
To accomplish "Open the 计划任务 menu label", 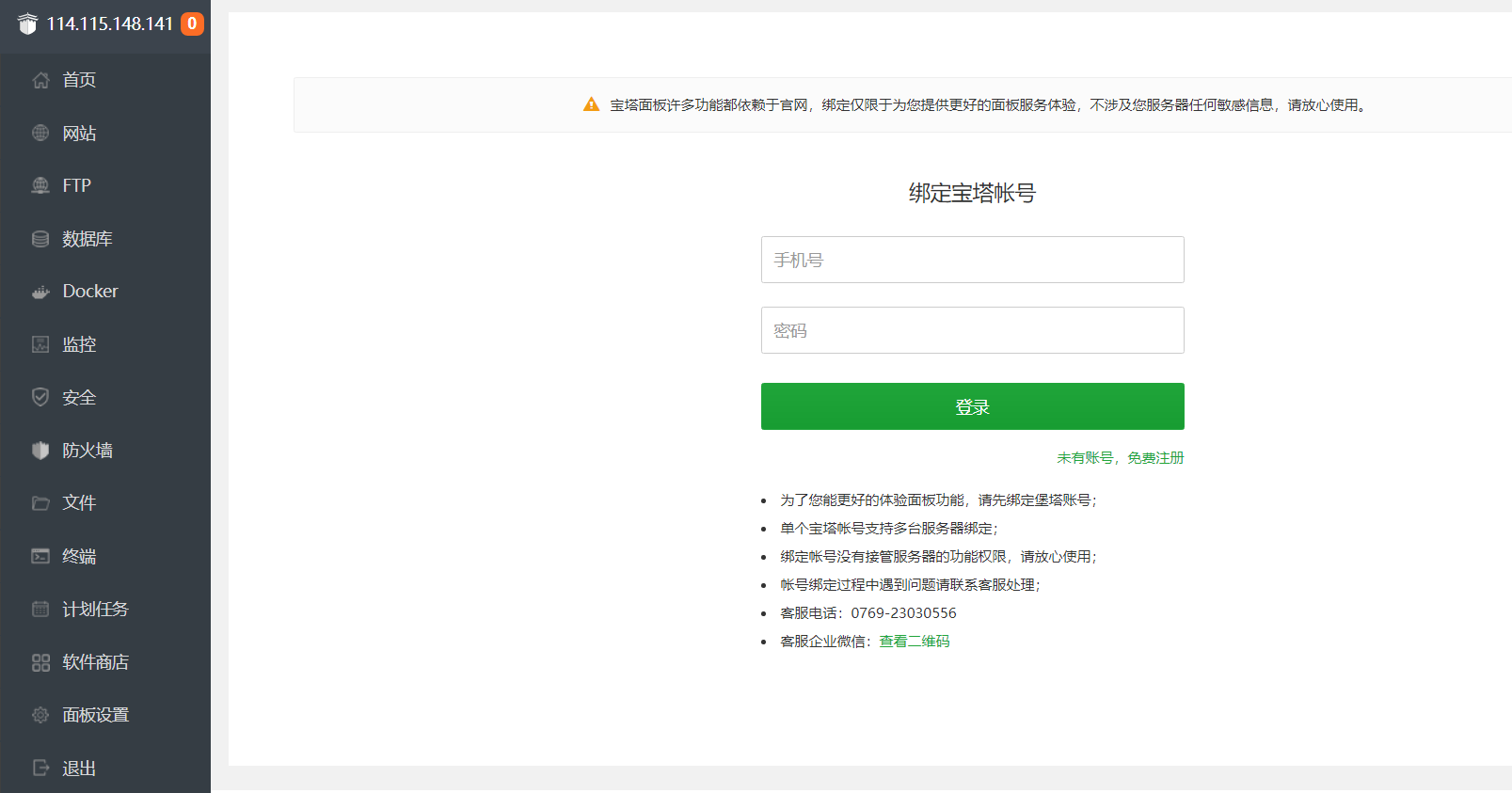I will tap(96, 609).
